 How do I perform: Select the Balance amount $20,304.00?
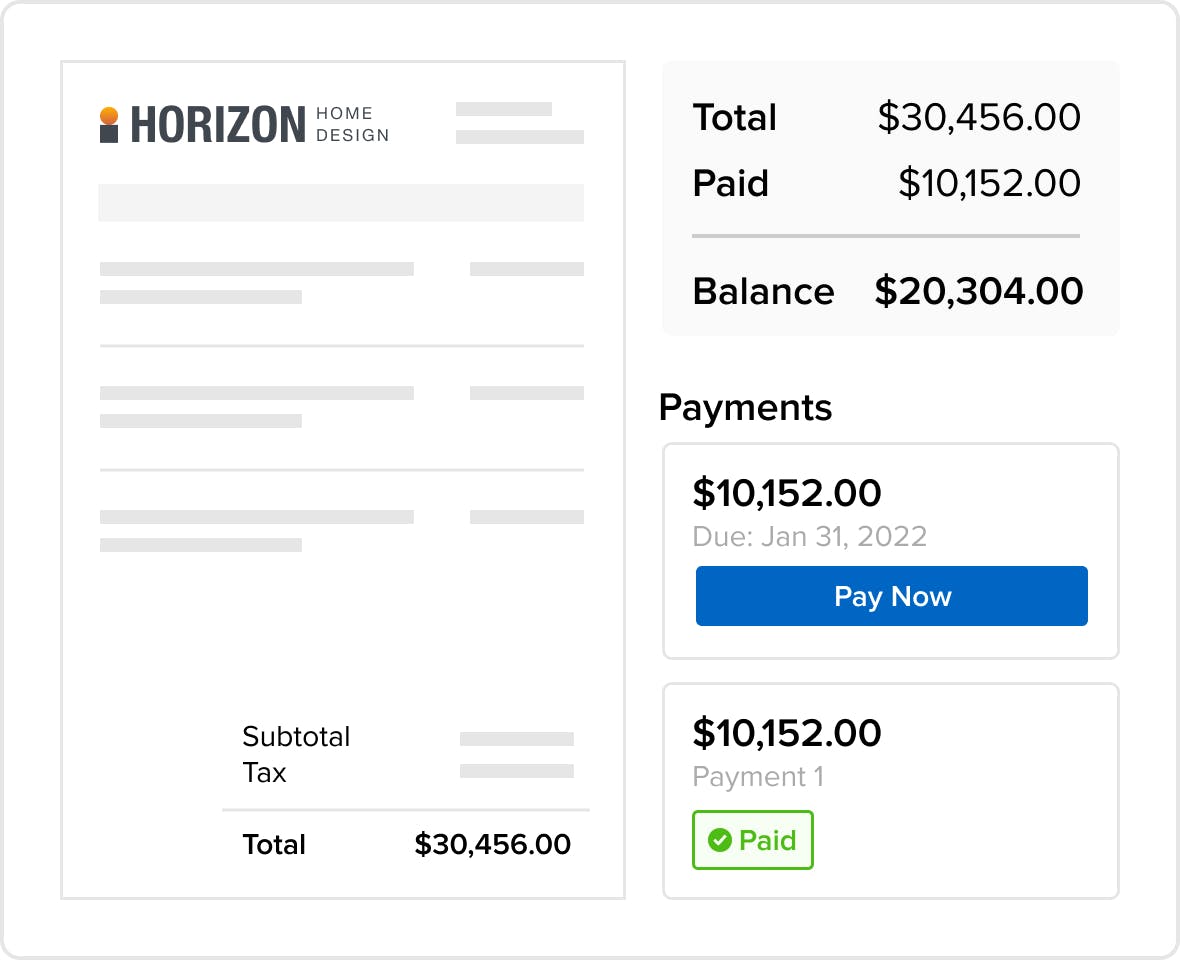click(x=978, y=291)
